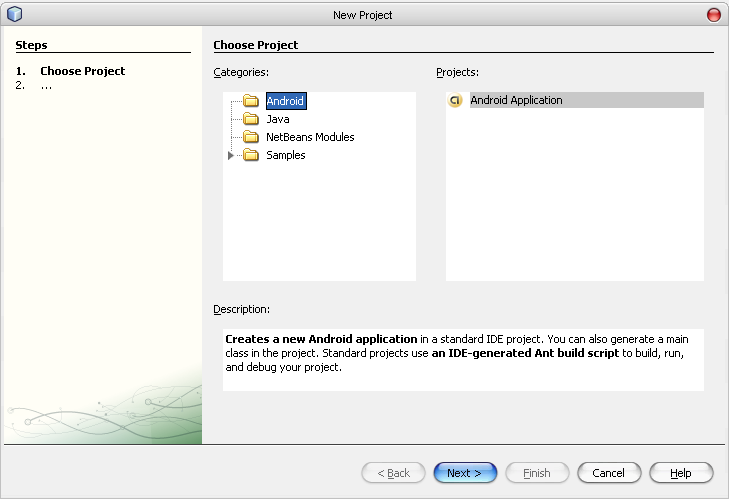Click the window icon in the title bar
The image size is (729, 499).
coord(14,14)
